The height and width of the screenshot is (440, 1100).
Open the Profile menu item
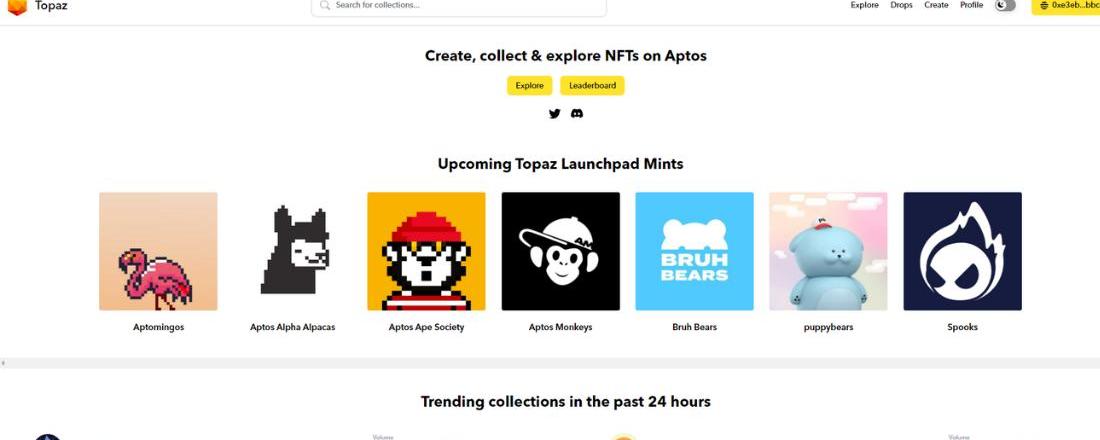tap(971, 5)
